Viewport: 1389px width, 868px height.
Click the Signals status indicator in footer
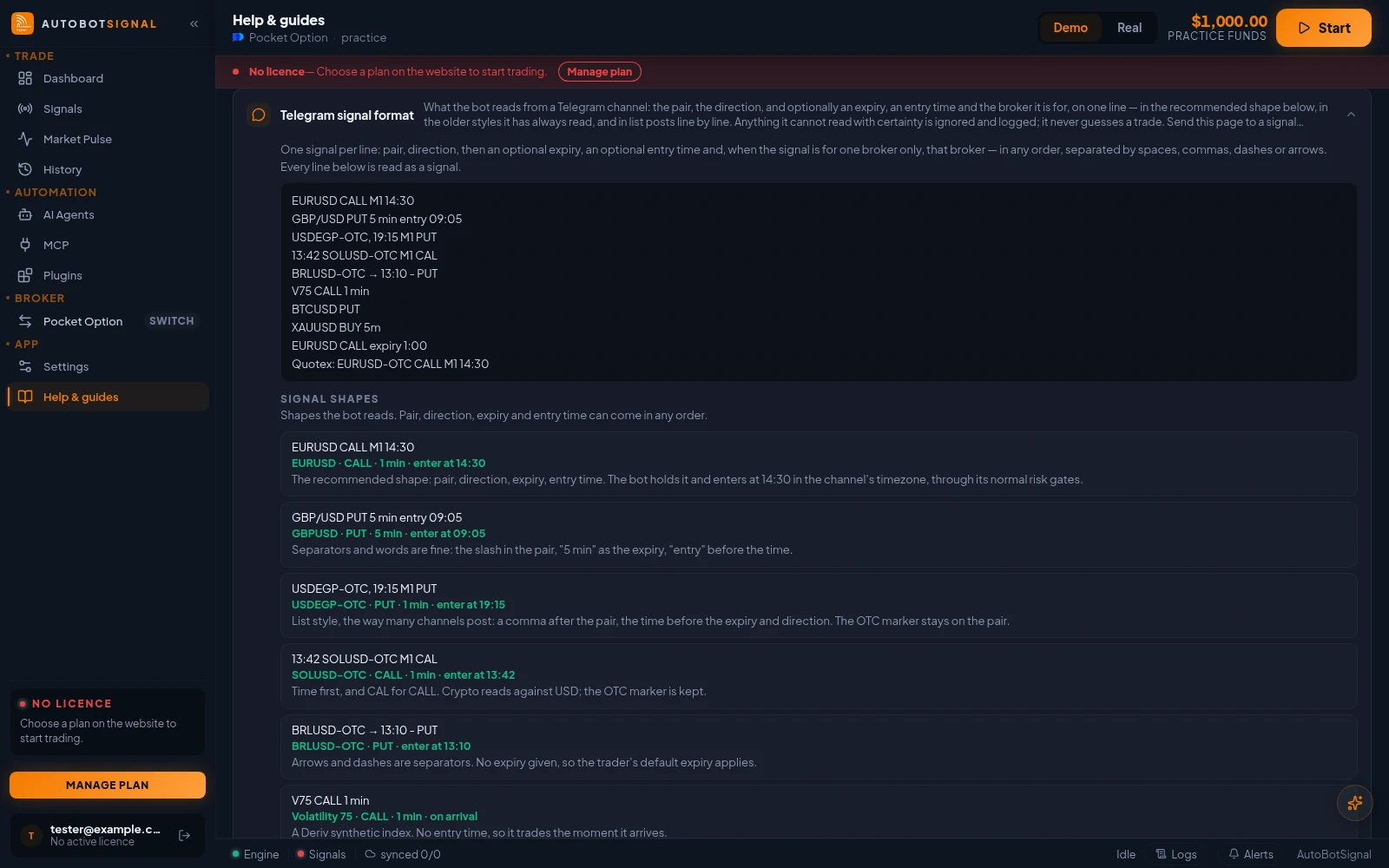[321, 854]
